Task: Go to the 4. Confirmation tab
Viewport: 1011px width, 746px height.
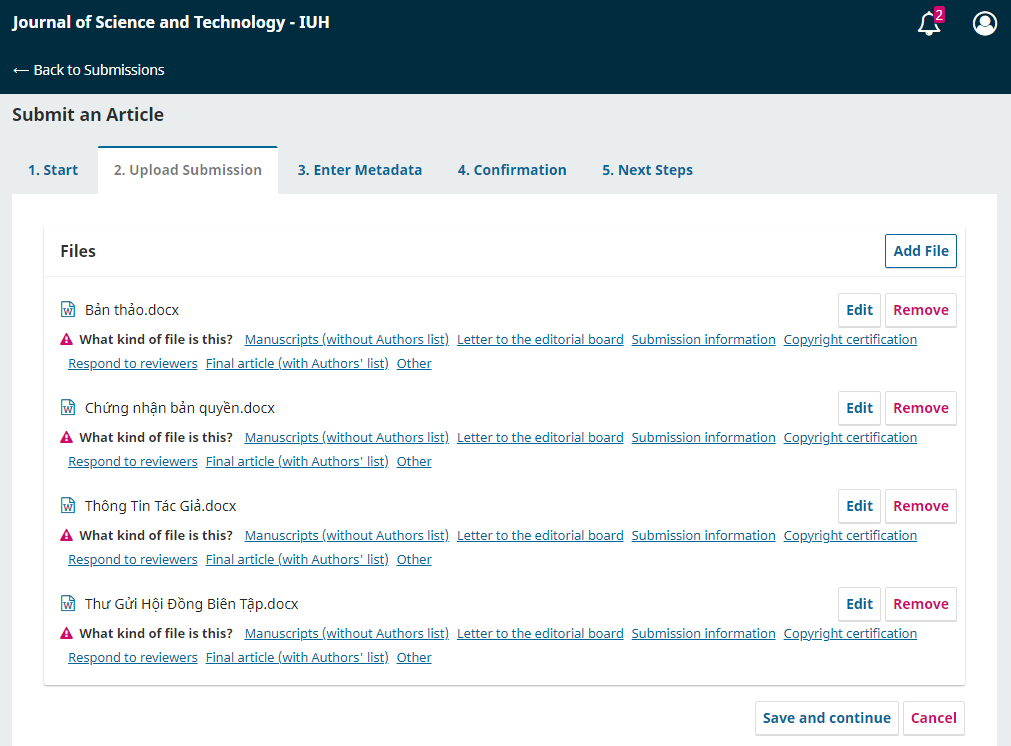Action: click(x=512, y=170)
